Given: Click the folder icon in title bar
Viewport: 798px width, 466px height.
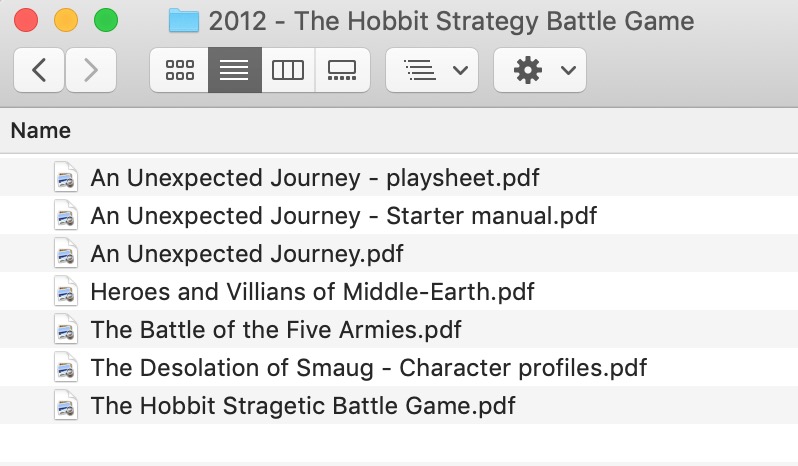Looking at the screenshot, I should pos(184,20).
